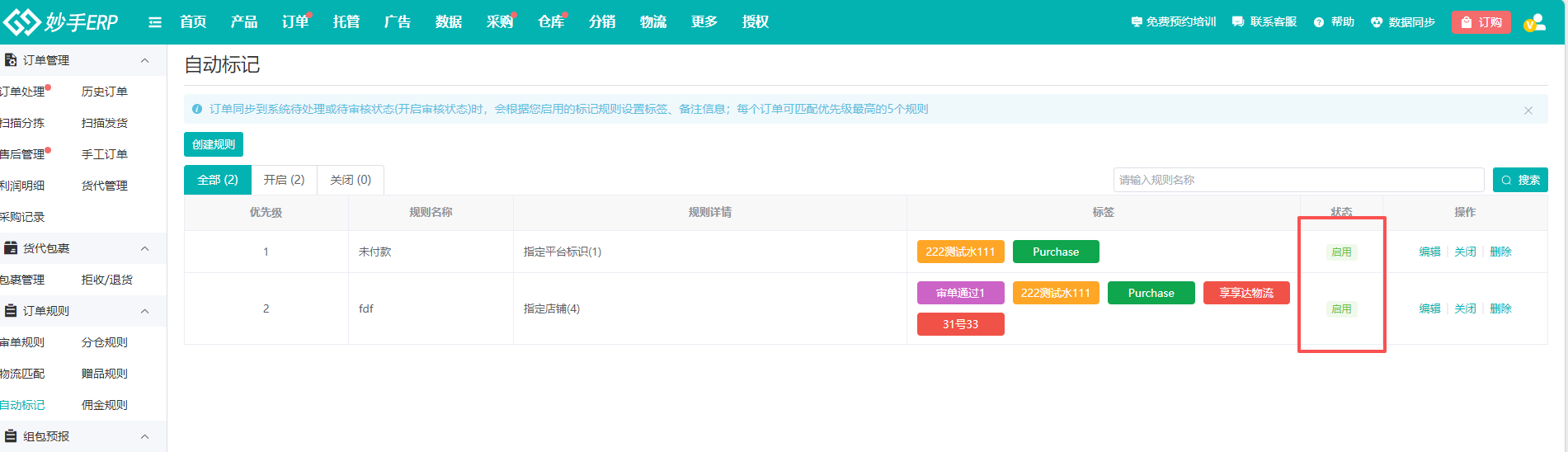
Task: Disable rule 未付款 via 关闭 link
Action: point(1465,252)
